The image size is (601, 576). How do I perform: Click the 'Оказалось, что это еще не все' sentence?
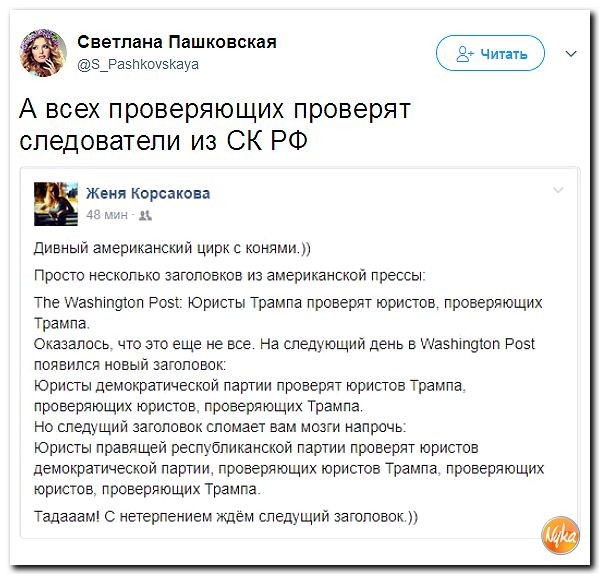pyautogui.click(x=284, y=343)
